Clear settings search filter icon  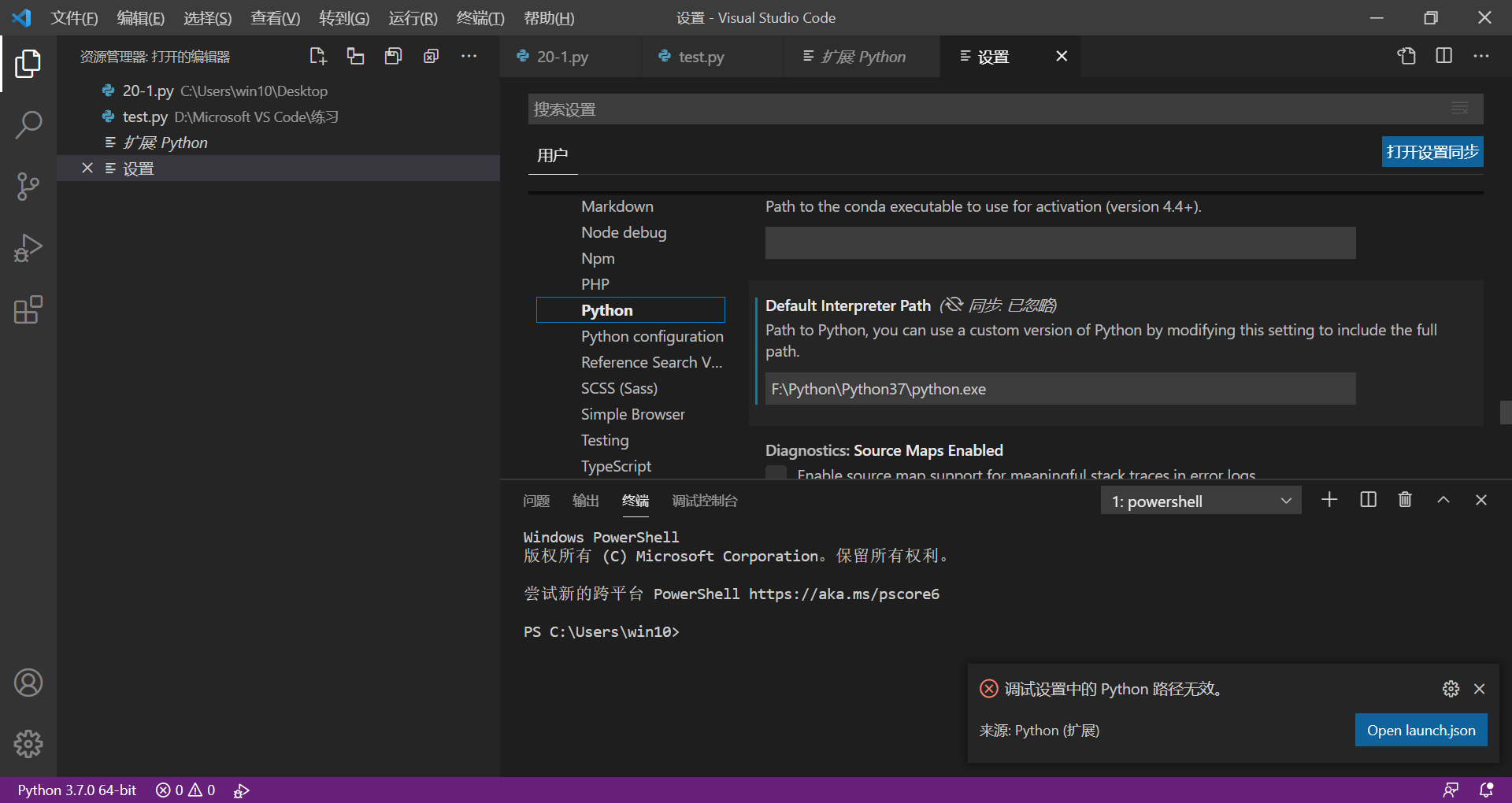[1460, 109]
